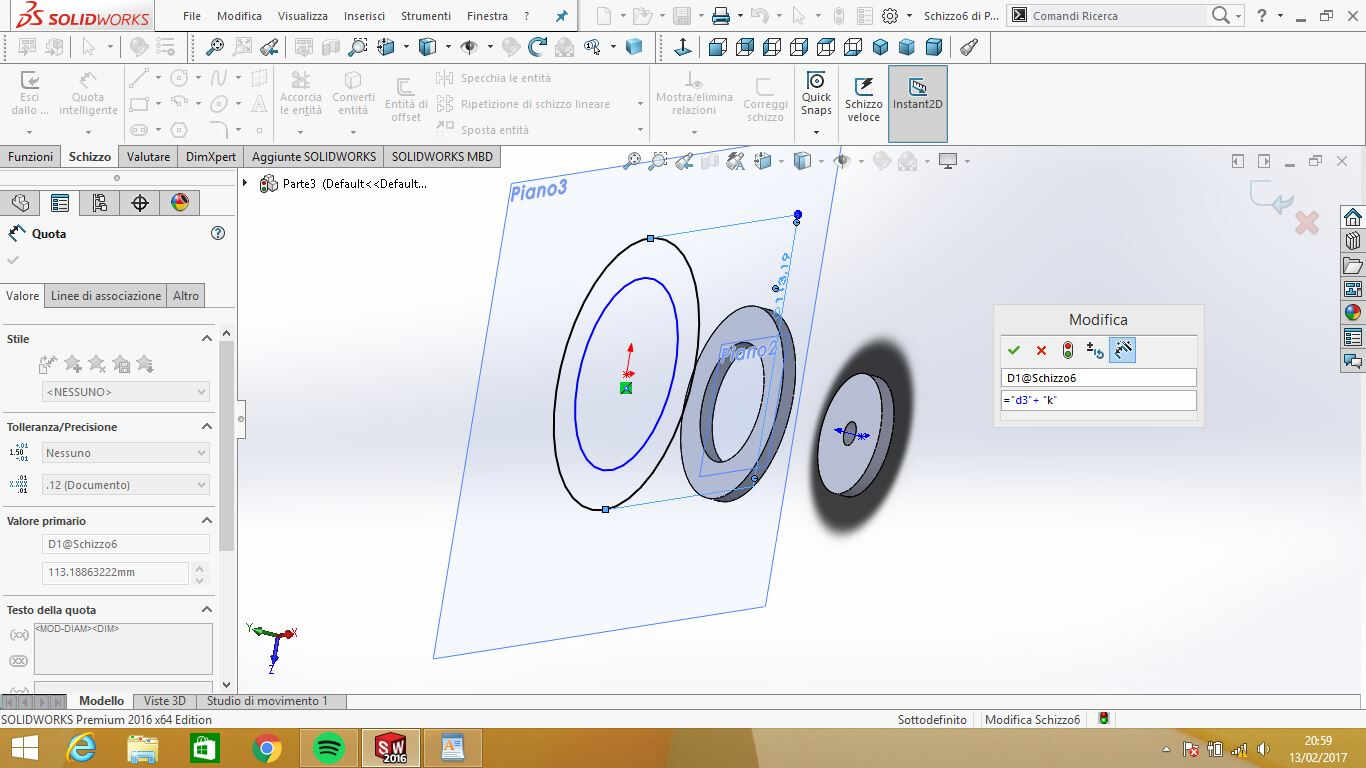Toggle the spin increment icon in the Modifica dialog

(x=1122, y=350)
